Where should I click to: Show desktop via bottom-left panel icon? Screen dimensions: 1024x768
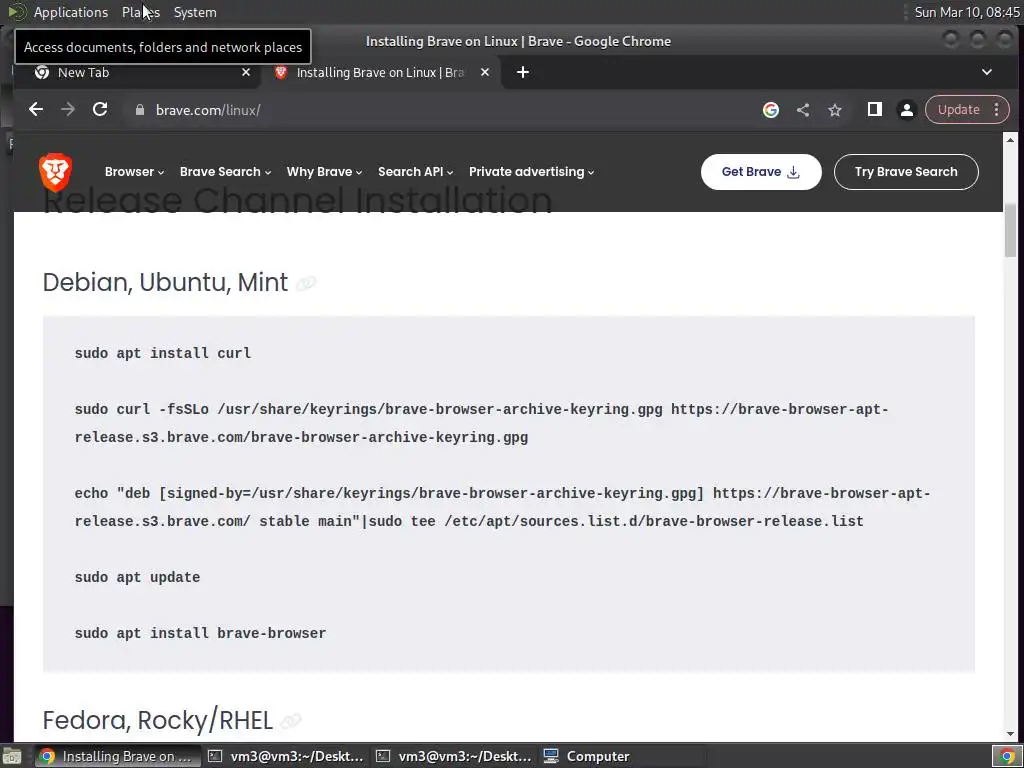[12, 756]
